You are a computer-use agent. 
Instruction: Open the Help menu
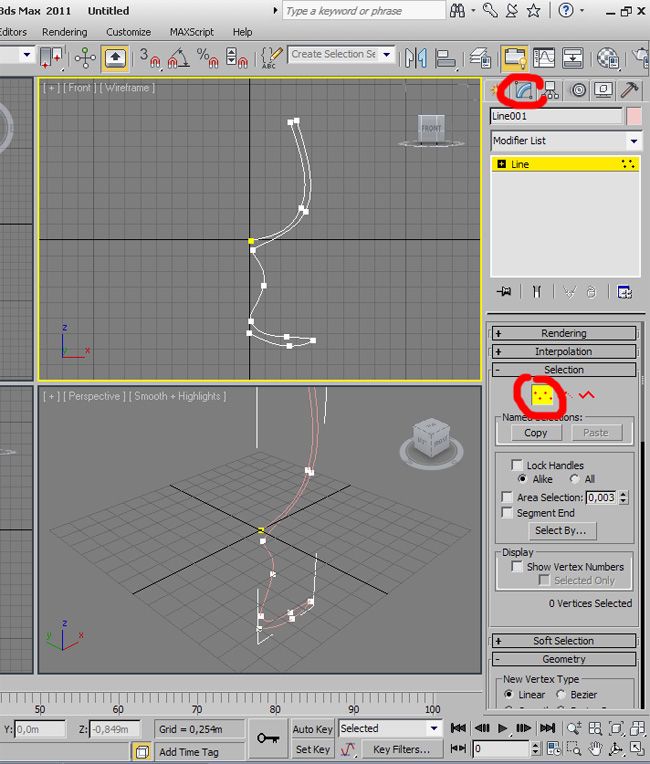[x=242, y=32]
